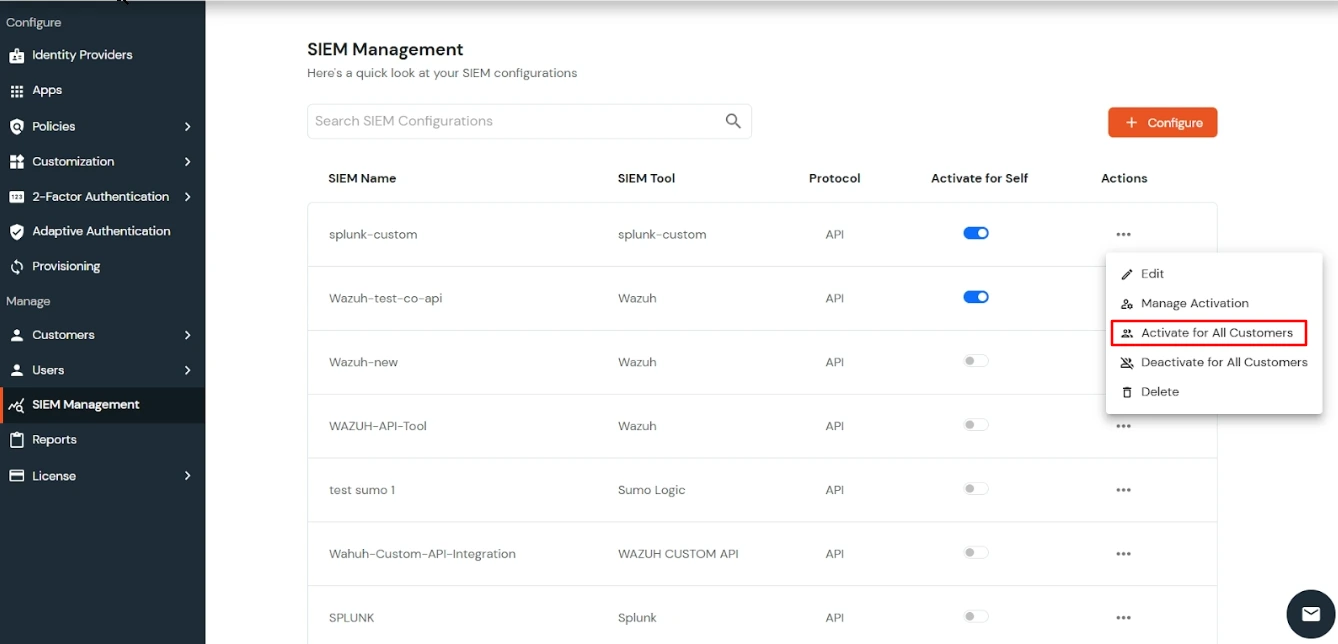This screenshot has height=644, width=1338.
Task: Focus the Search SIEM Configurations field
Action: tap(515, 121)
